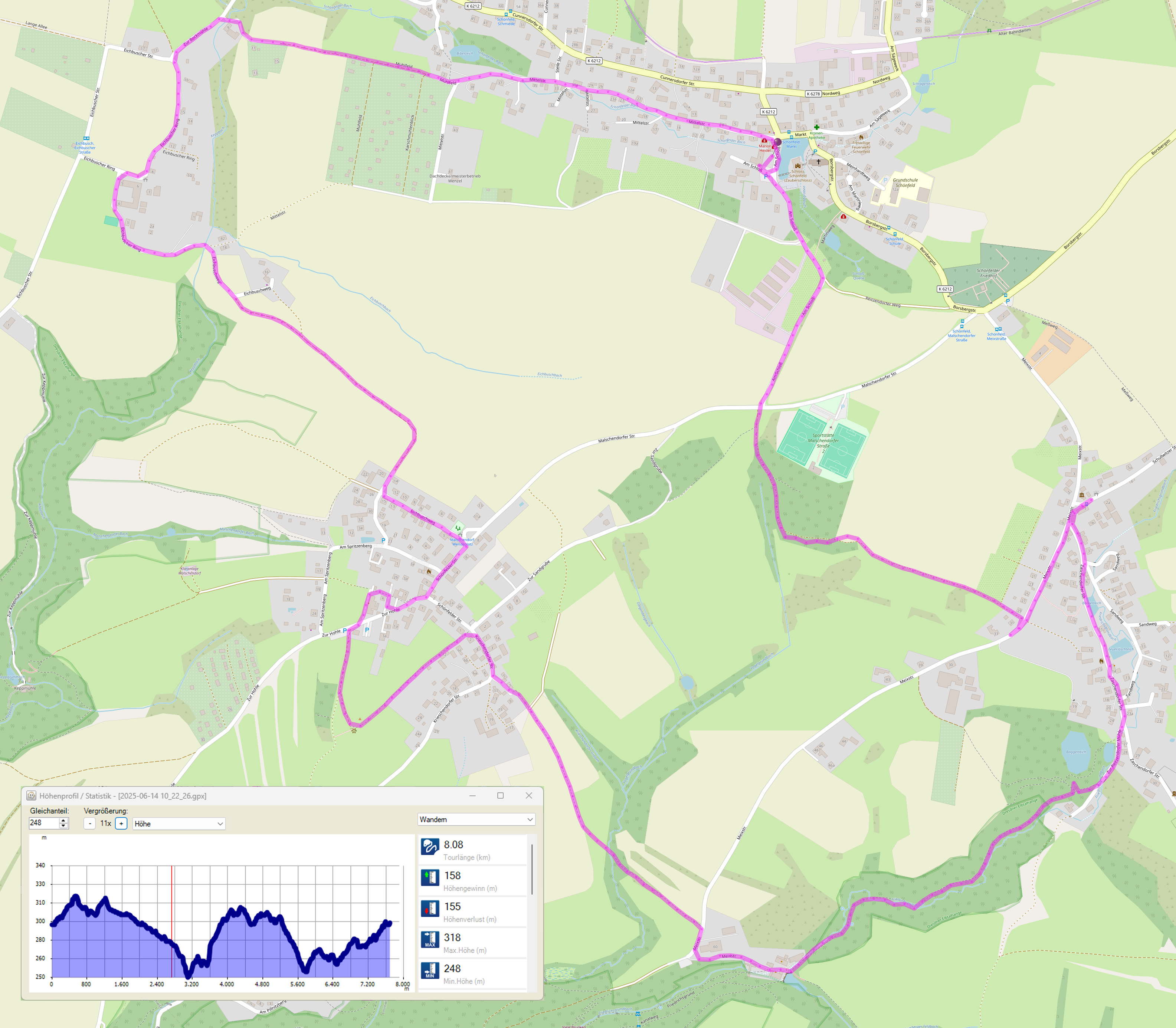Click the Grundschule Schönfeld label
1176x1028 pixels.
pos(905,183)
